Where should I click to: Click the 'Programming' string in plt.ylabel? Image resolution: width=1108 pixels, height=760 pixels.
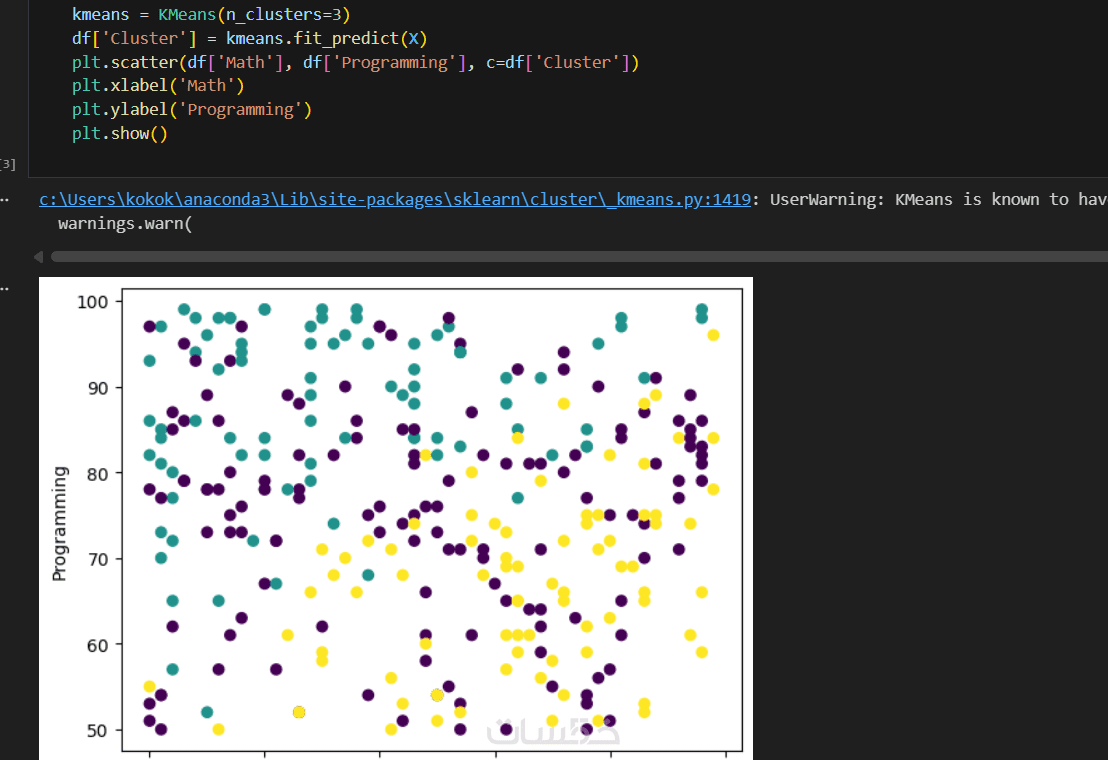244,109
